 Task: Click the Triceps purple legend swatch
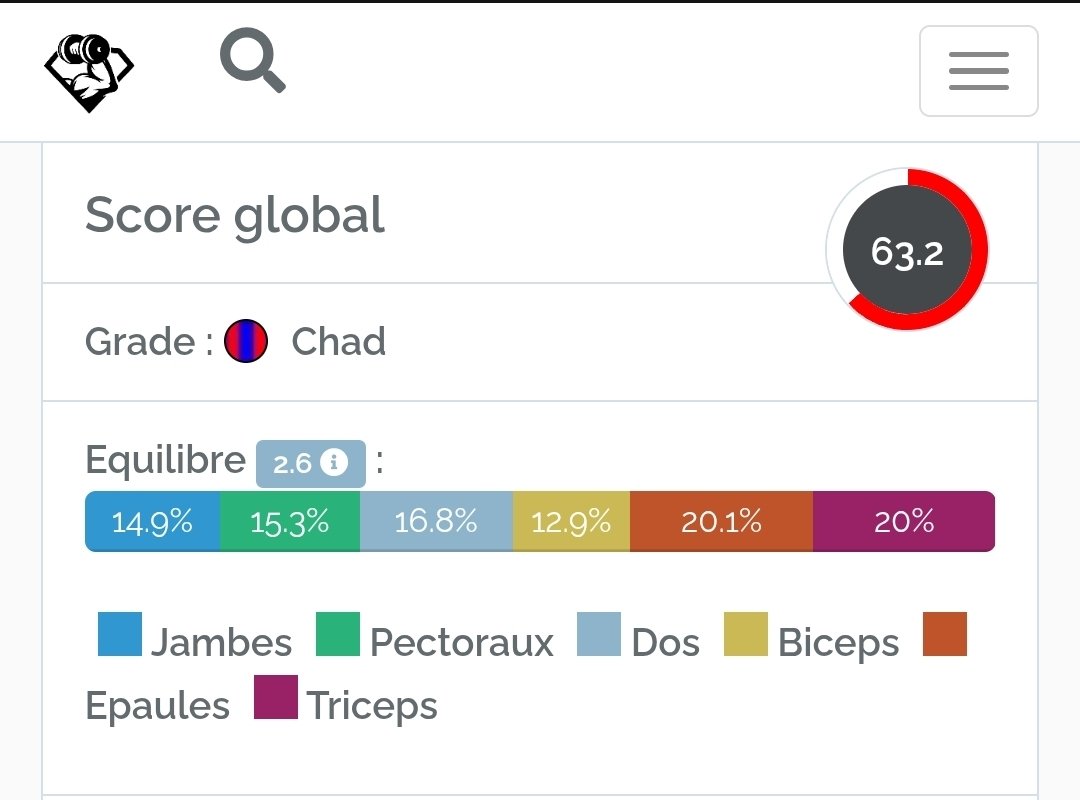276,697
